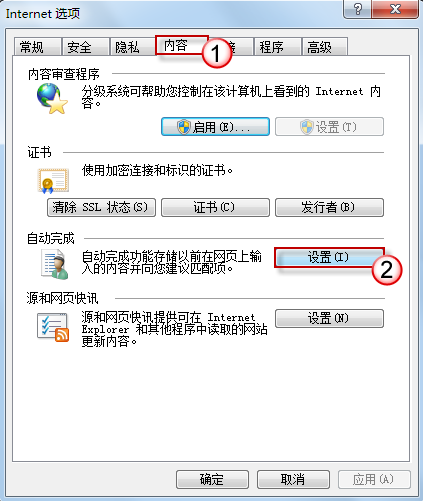Click the 发行者(B) button
Screen dimensions: 423x501
click(329, 207)
